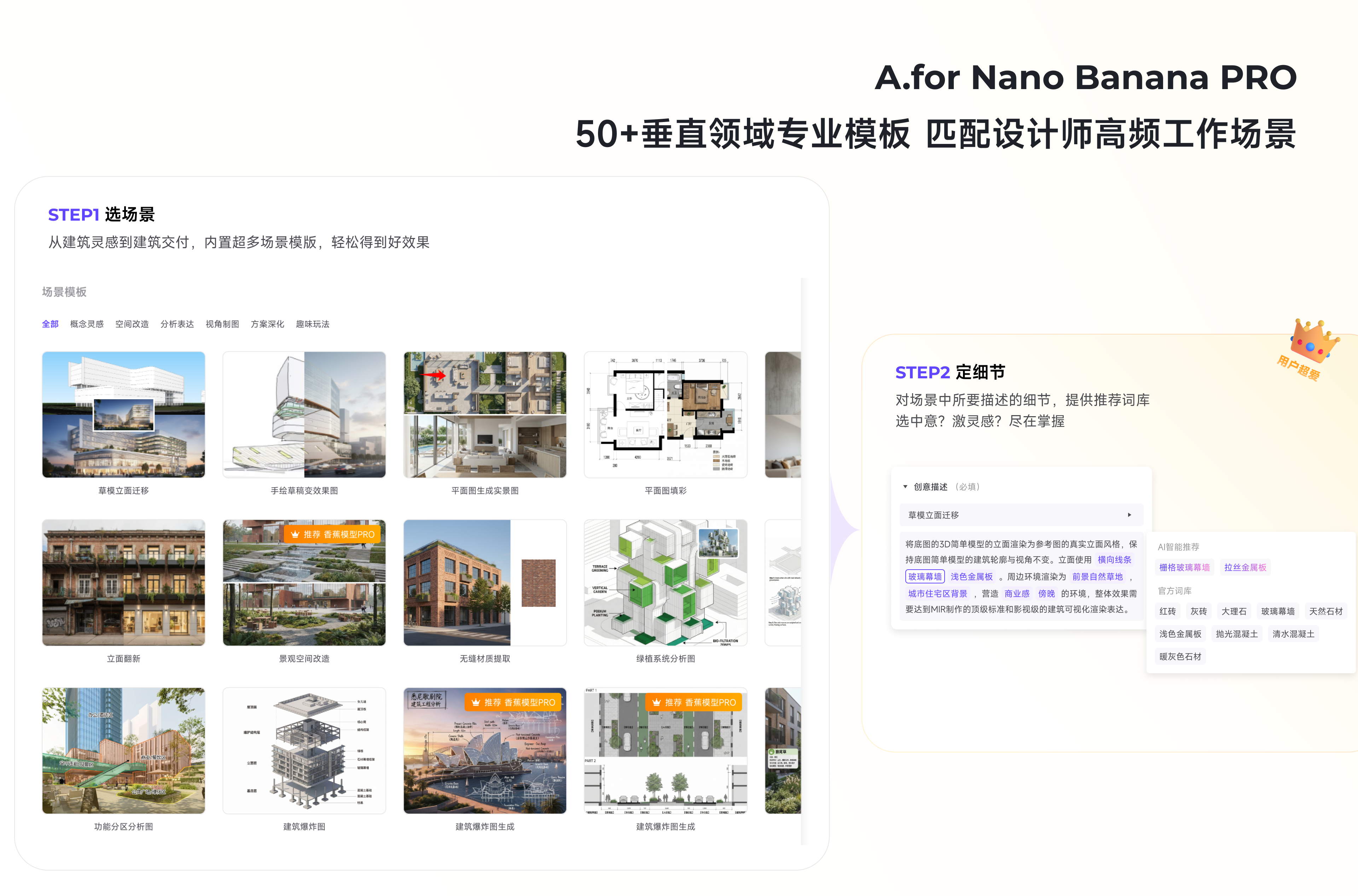Click the 推荐 香蕉模型PRO badge on 景观空间改造
This screenshot has width=1358, height=896.
(332, 534)
